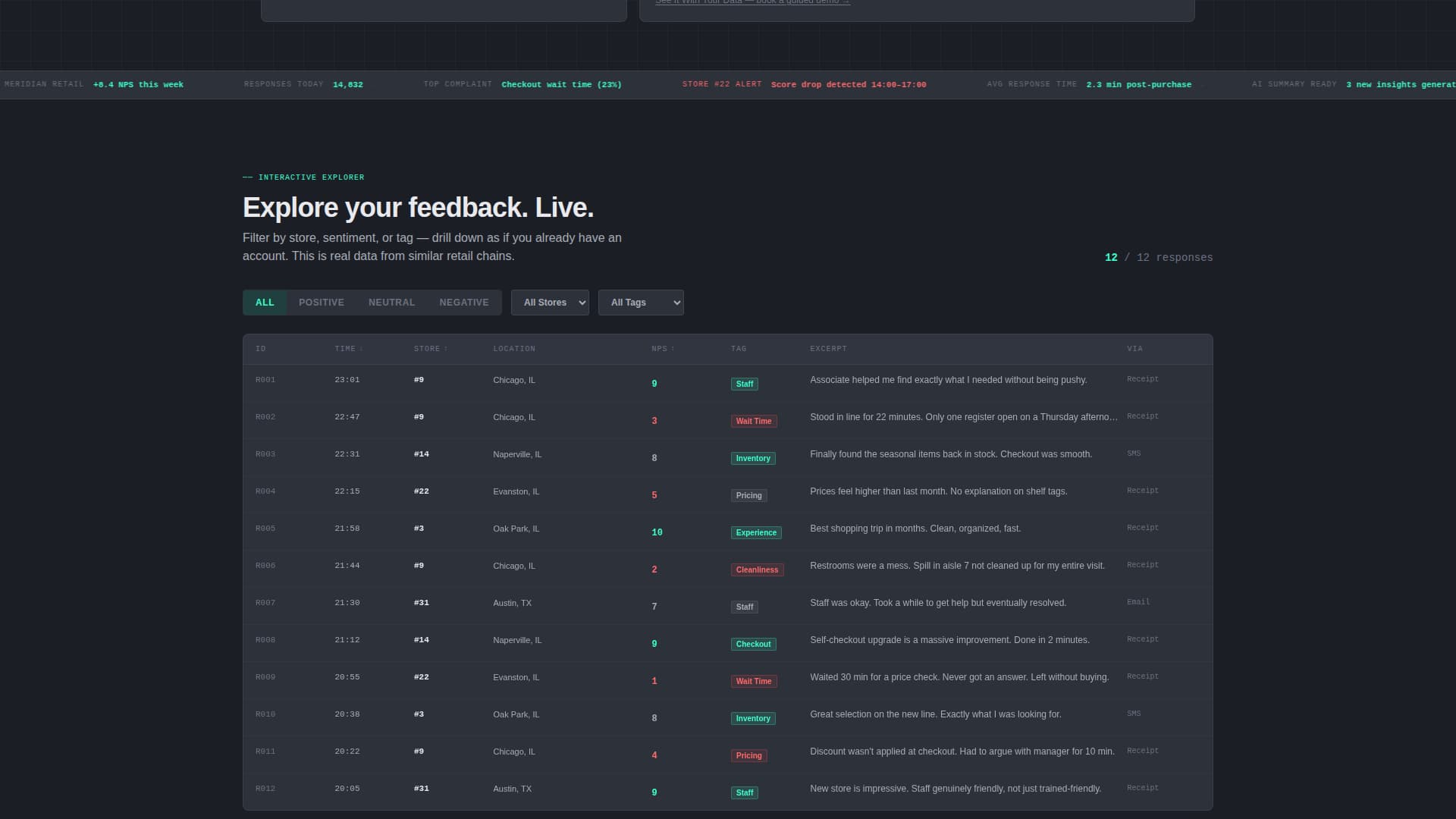The height and width of the screenshot is (819, 1456).
Task: Switch to the NEGATIVE filter tab
Action: coord(464,303)
